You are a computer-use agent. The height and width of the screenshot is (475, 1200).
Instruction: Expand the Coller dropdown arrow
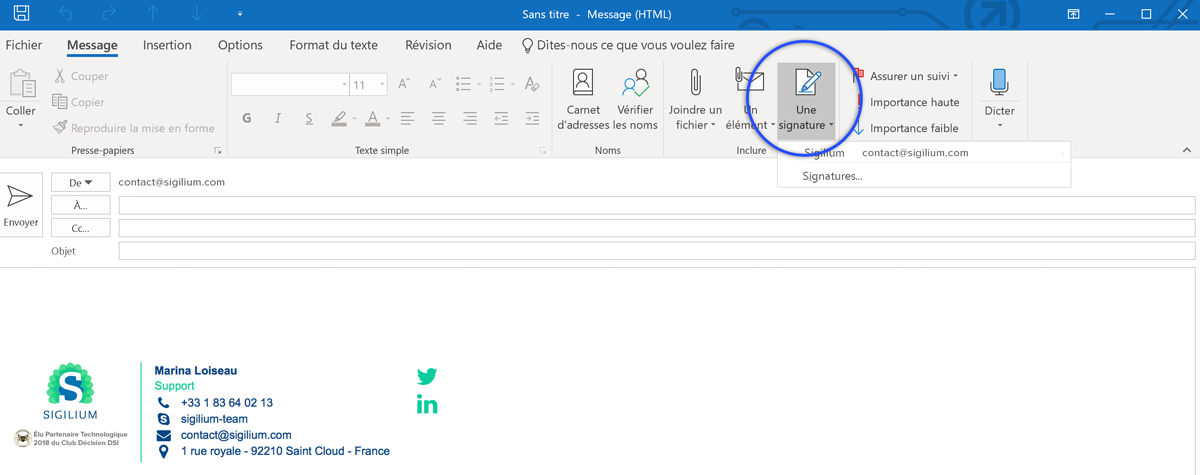21,126
